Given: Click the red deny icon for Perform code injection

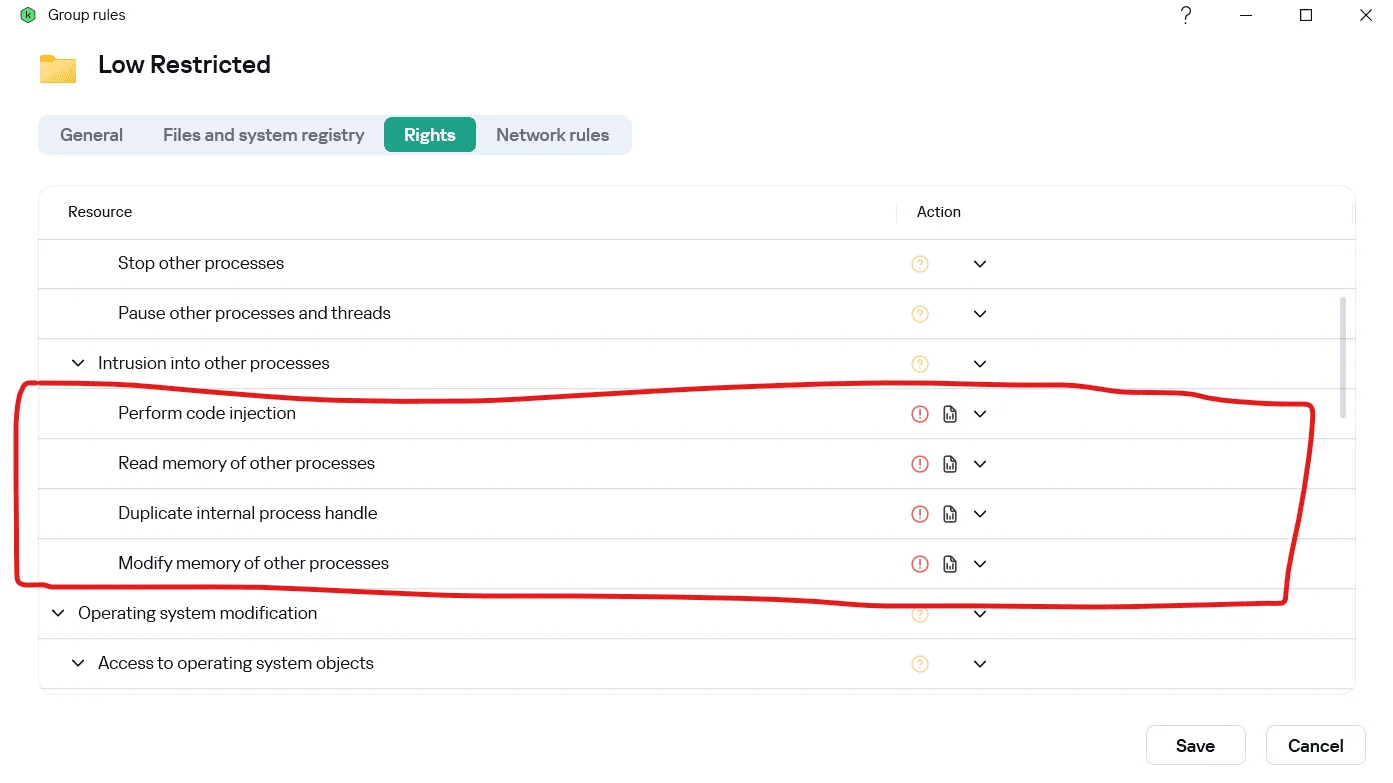Looking at the screenshot, I should click(920, 414).
